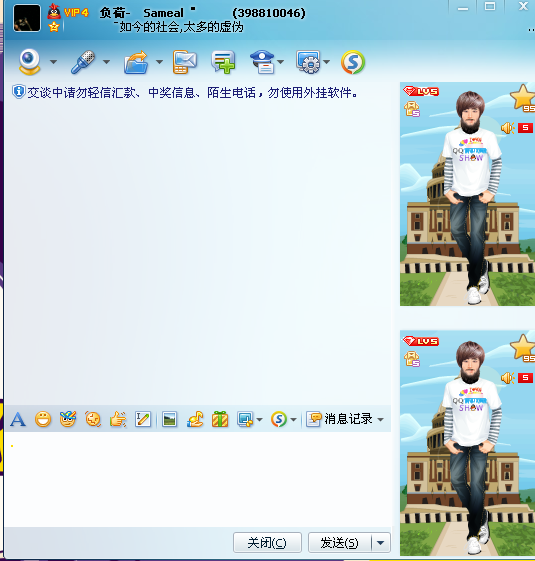Screen dimensions: 535x561
Task: Expand screenshot options dropdown arrow
Action: (259, 419)
